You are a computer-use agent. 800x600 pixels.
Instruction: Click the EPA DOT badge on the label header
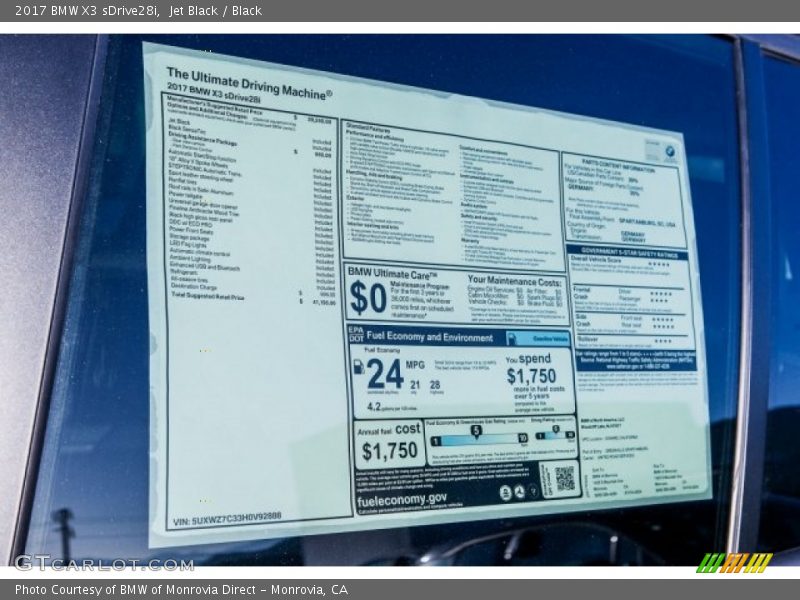(355, 332)
